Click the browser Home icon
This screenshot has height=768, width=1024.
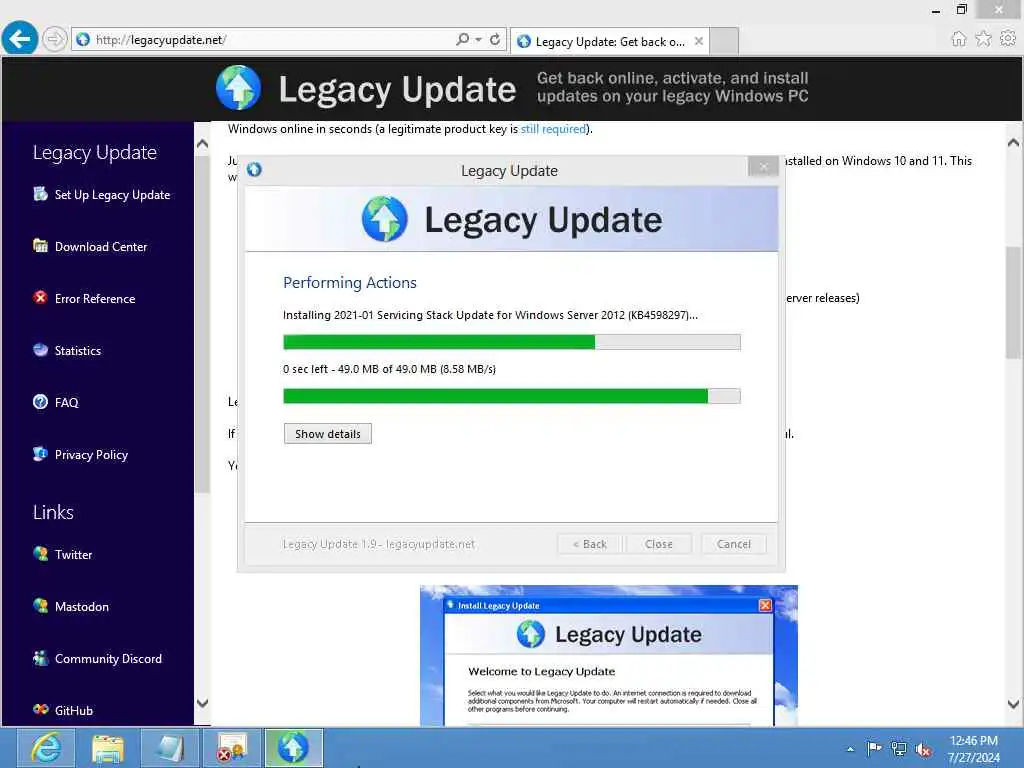coord(958,39)
